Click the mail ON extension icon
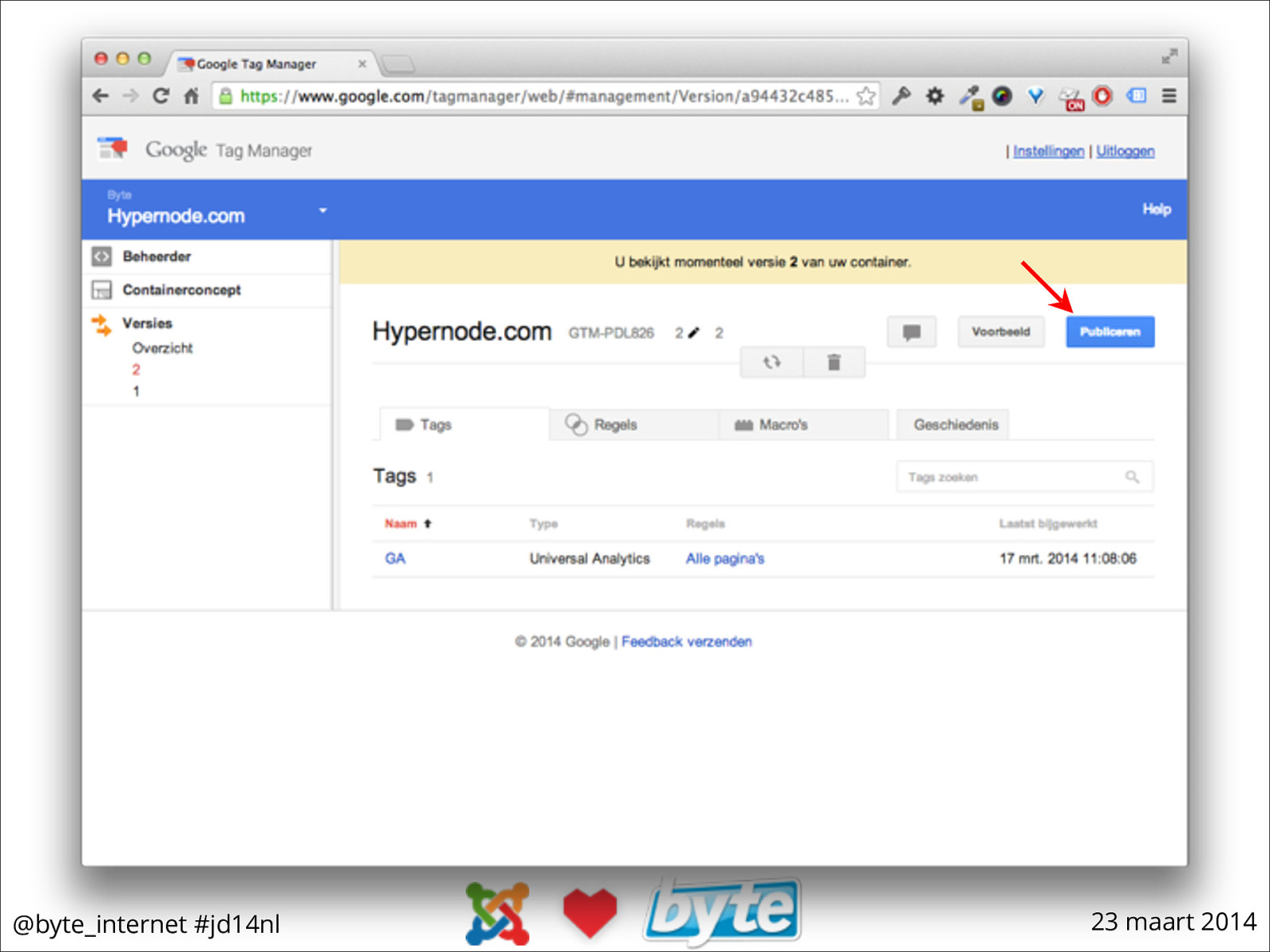Viewport: 1270px width, 952px height. point(1070,98)
